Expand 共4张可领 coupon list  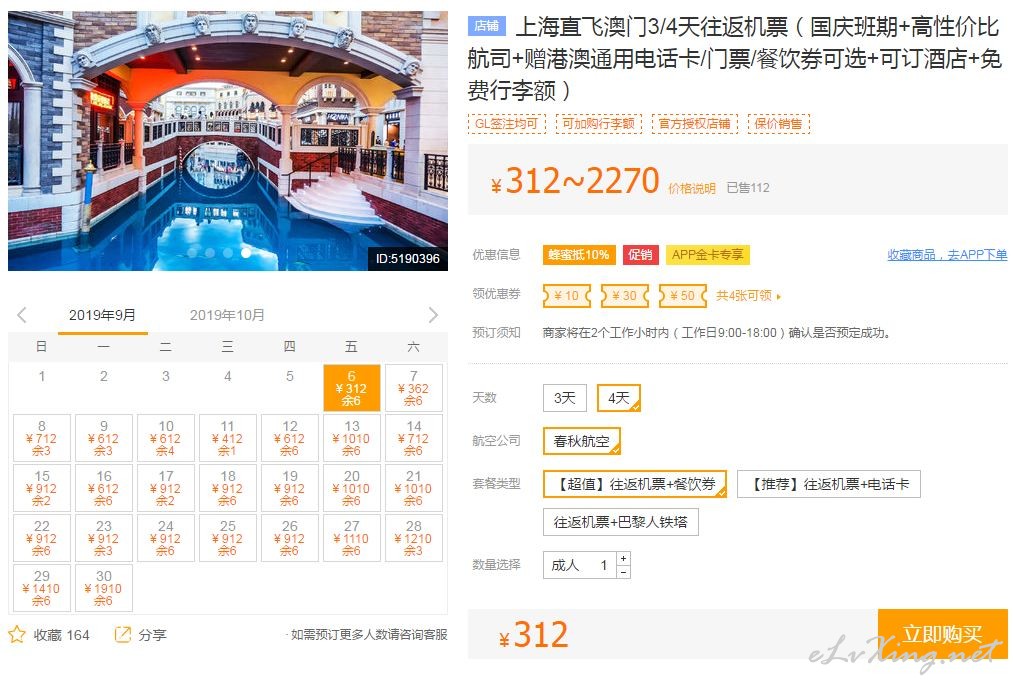pos(748,296)
